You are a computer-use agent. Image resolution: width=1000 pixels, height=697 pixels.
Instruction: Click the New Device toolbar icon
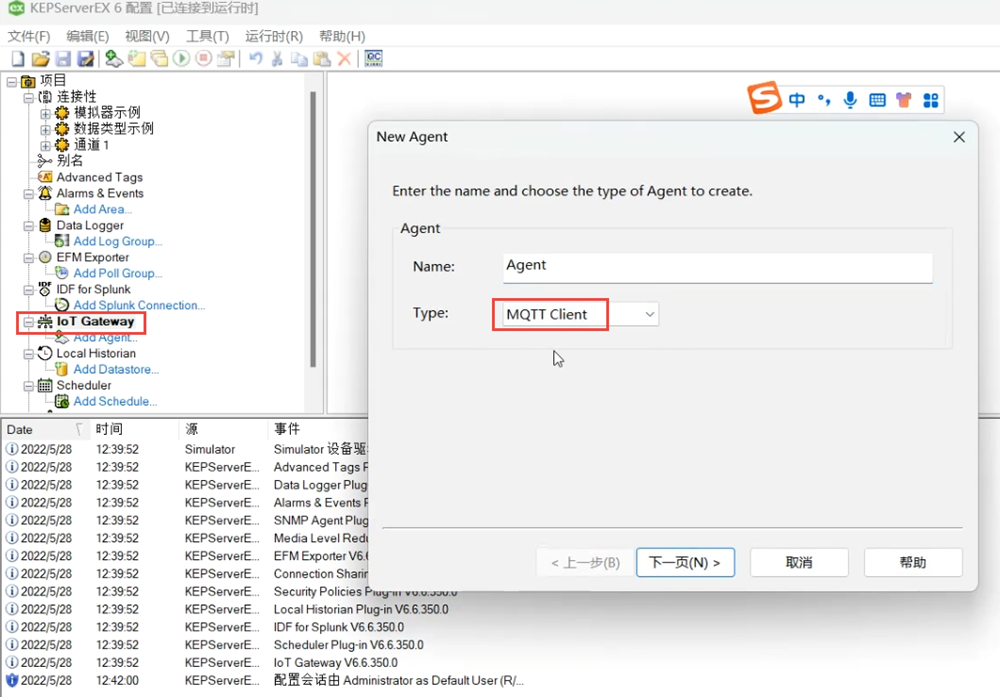point(136,59)
